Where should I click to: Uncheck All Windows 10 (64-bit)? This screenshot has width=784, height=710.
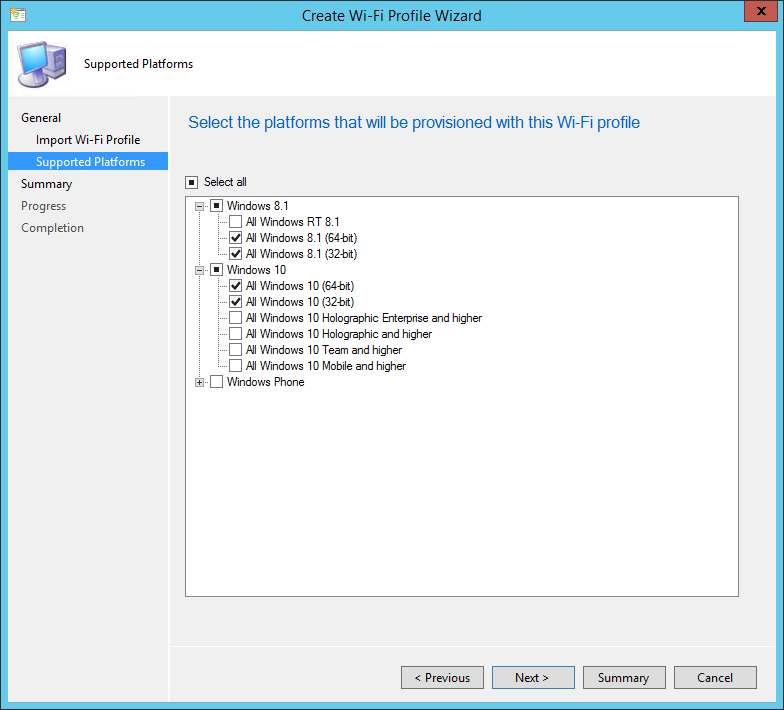(x=236, y=286)
